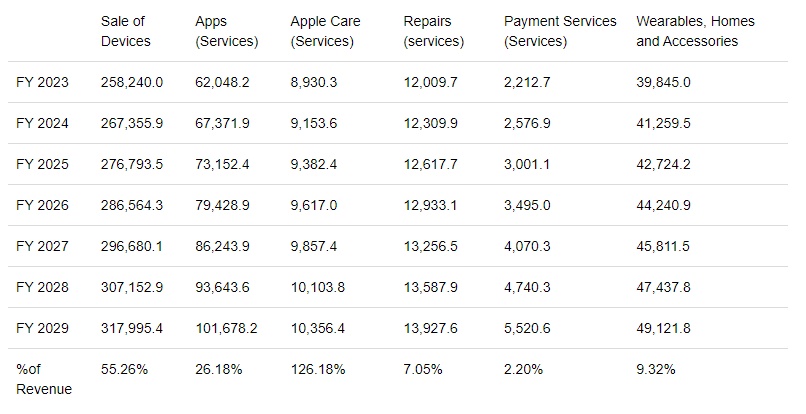The height and width of the screenshot is (414, 806).
Task: Click the 258,240.0 cell
Action: click(x=132, y=82)
